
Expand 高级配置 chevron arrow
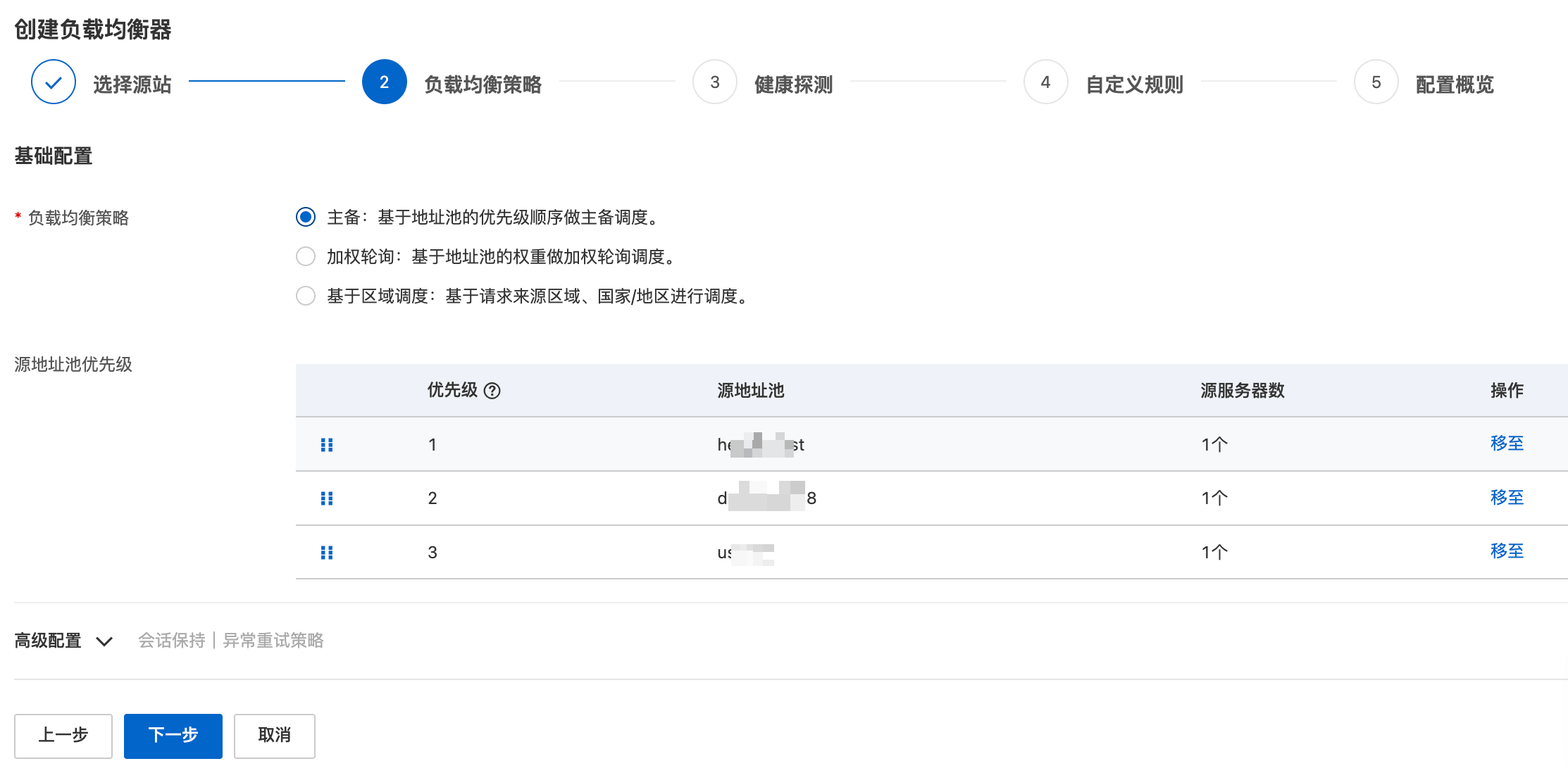coord(104,641)
